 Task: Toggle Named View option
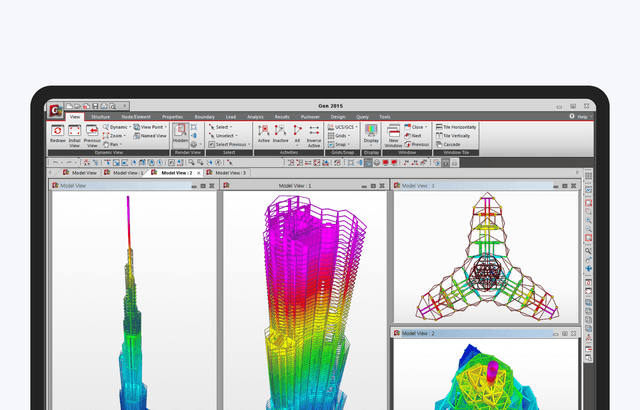[150, 136]
